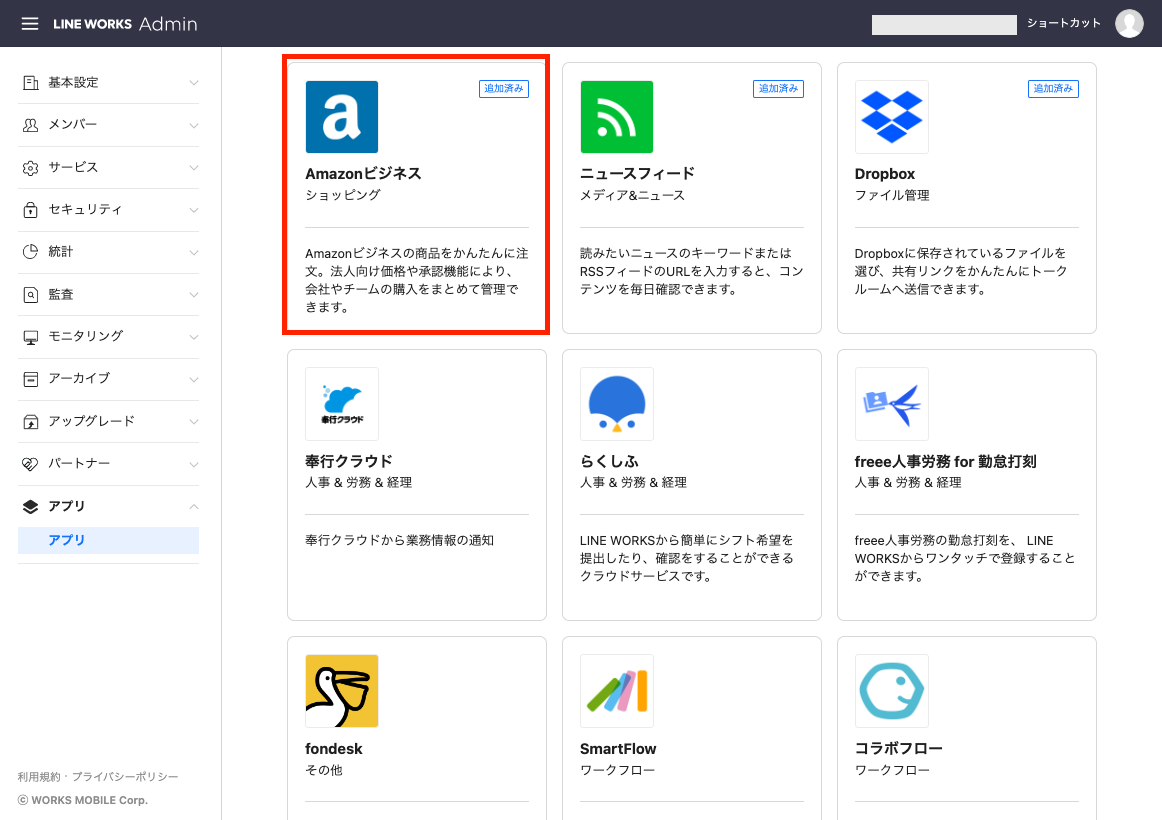Open the 利用規約 link in footer

(x=39, y=777)
